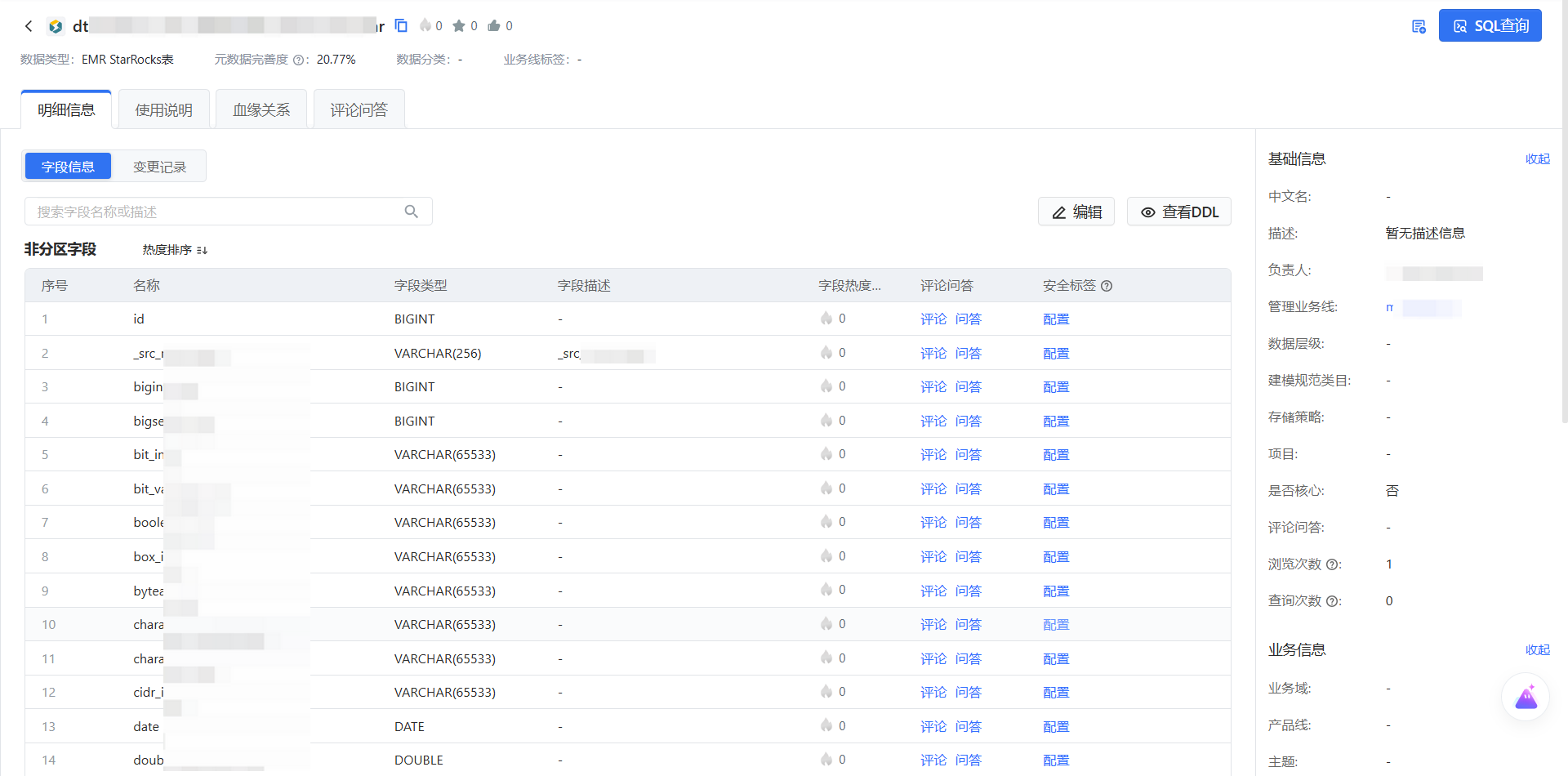Viewport: 1568px width, 776px height.
Task: Click 评论 link in row 2
Action: point(933,354)
